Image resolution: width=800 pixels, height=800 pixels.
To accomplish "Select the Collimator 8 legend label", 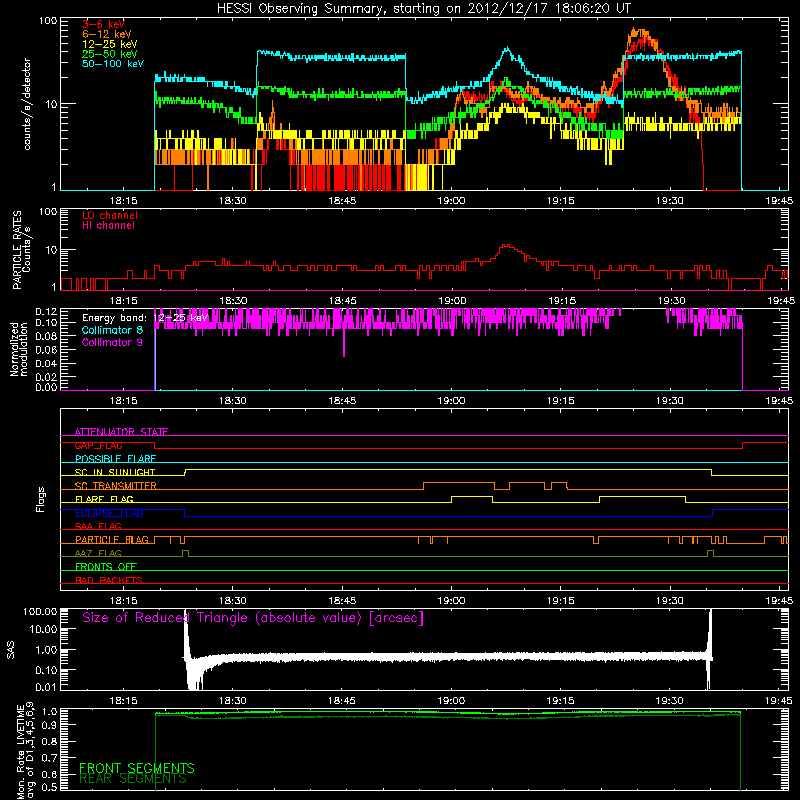I will 112,330.
